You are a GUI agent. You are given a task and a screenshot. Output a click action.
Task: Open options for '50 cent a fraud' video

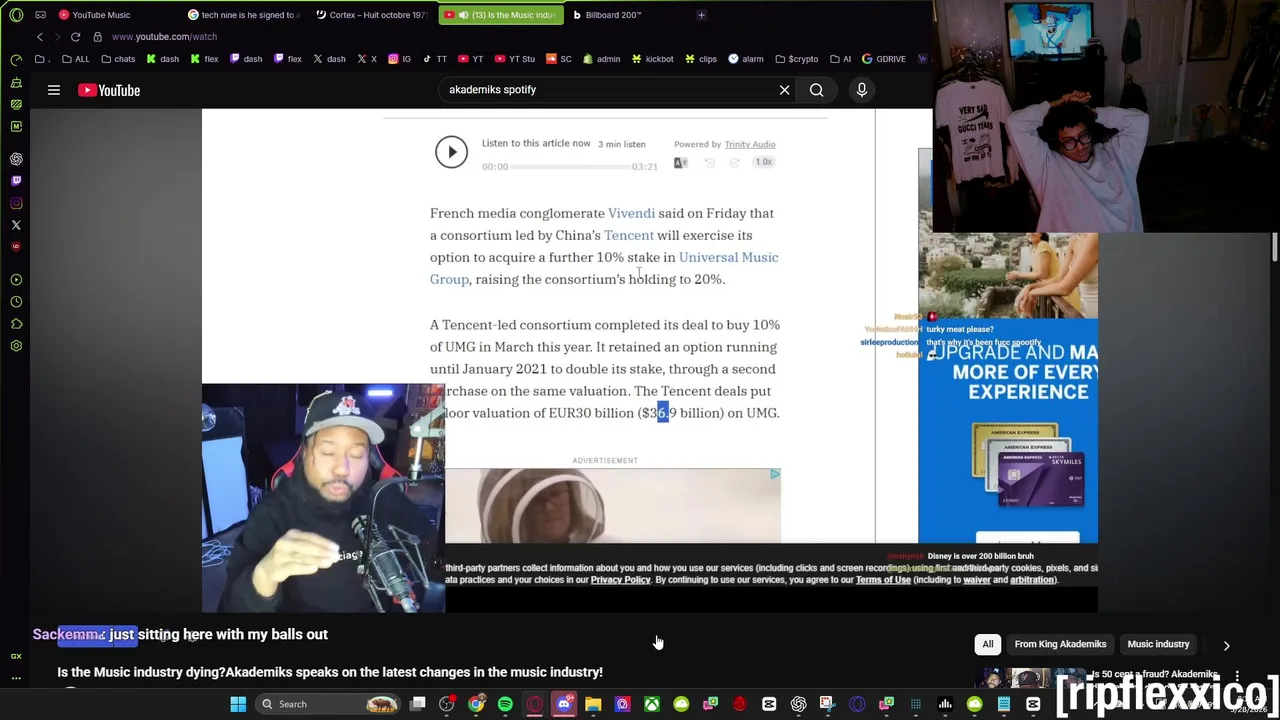[x=1237, y=676]
